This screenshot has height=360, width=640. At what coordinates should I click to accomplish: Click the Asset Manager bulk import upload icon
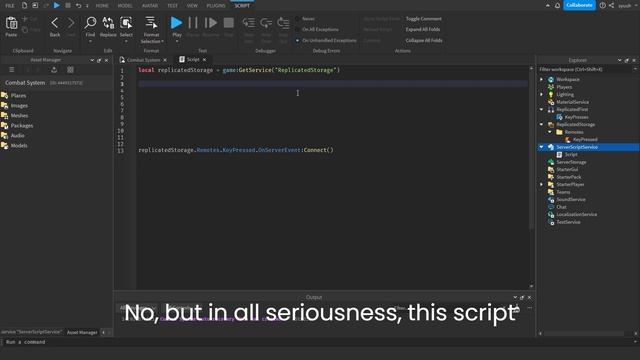click(x=54, y=70)
